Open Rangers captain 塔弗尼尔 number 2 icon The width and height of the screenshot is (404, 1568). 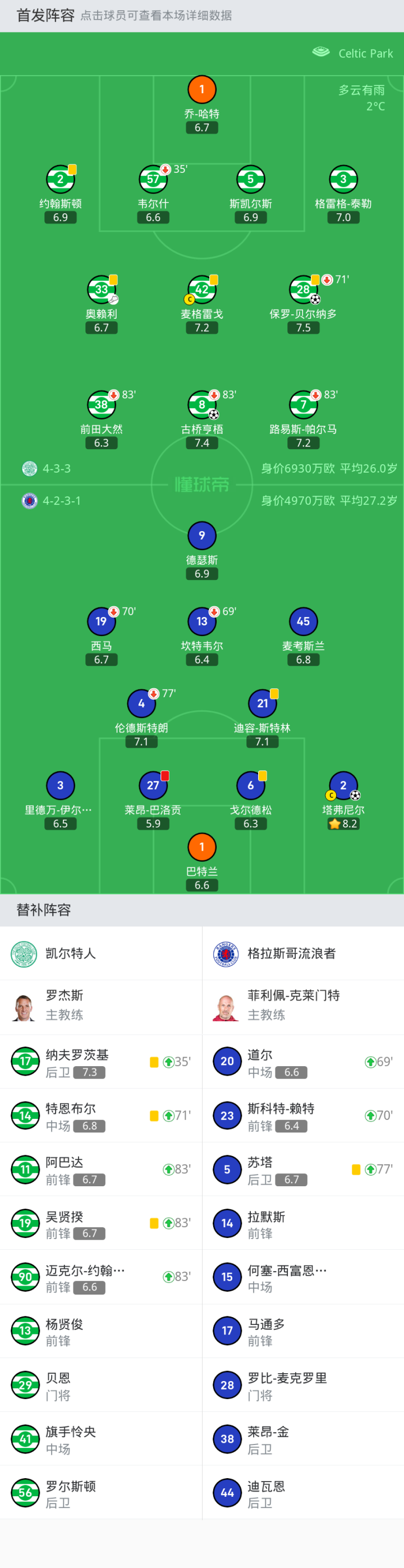[x=343, y=786]
